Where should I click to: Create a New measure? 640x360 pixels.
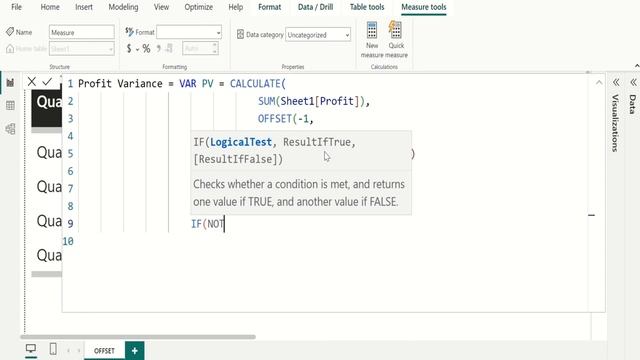coord(372,40)
